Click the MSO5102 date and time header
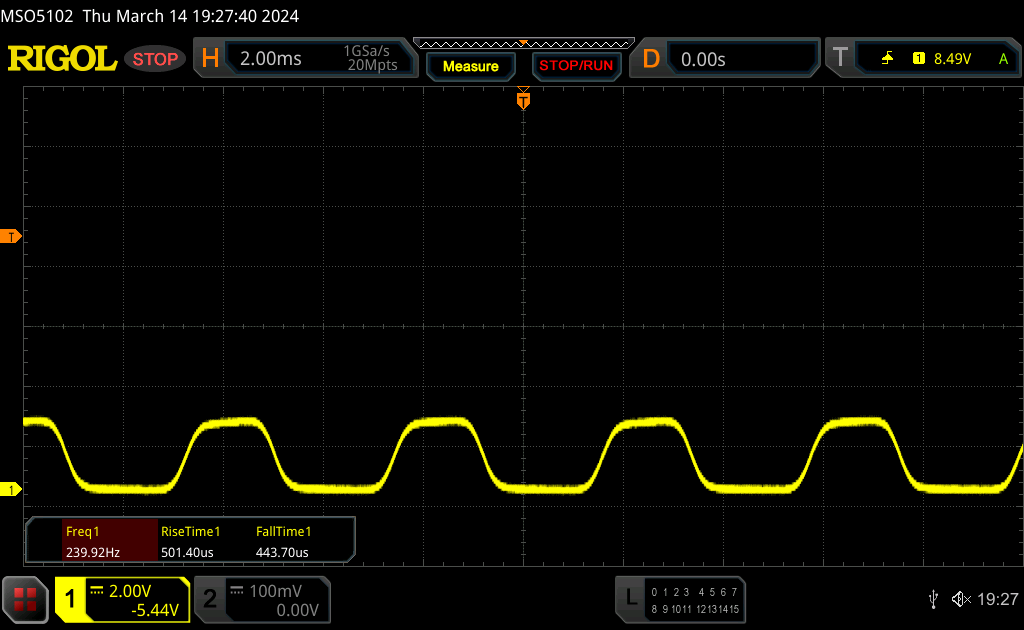This screenshot has height=630, width=1024. (150, 16)
